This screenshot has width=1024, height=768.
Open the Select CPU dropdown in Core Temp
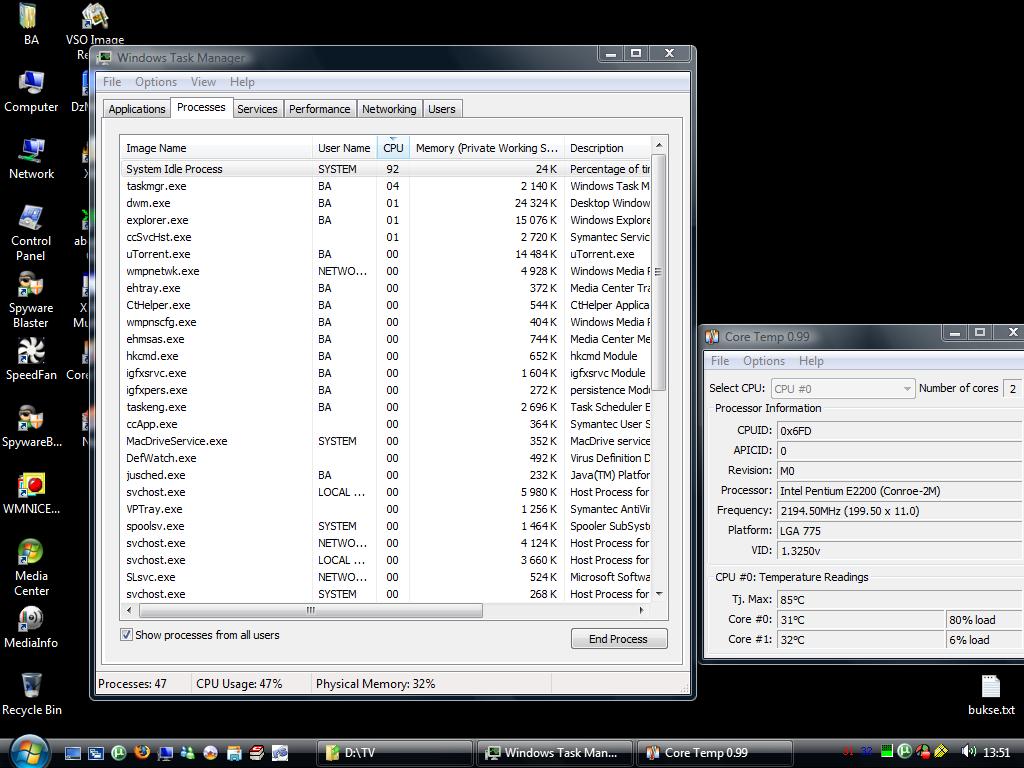click(x=842, y=389)
